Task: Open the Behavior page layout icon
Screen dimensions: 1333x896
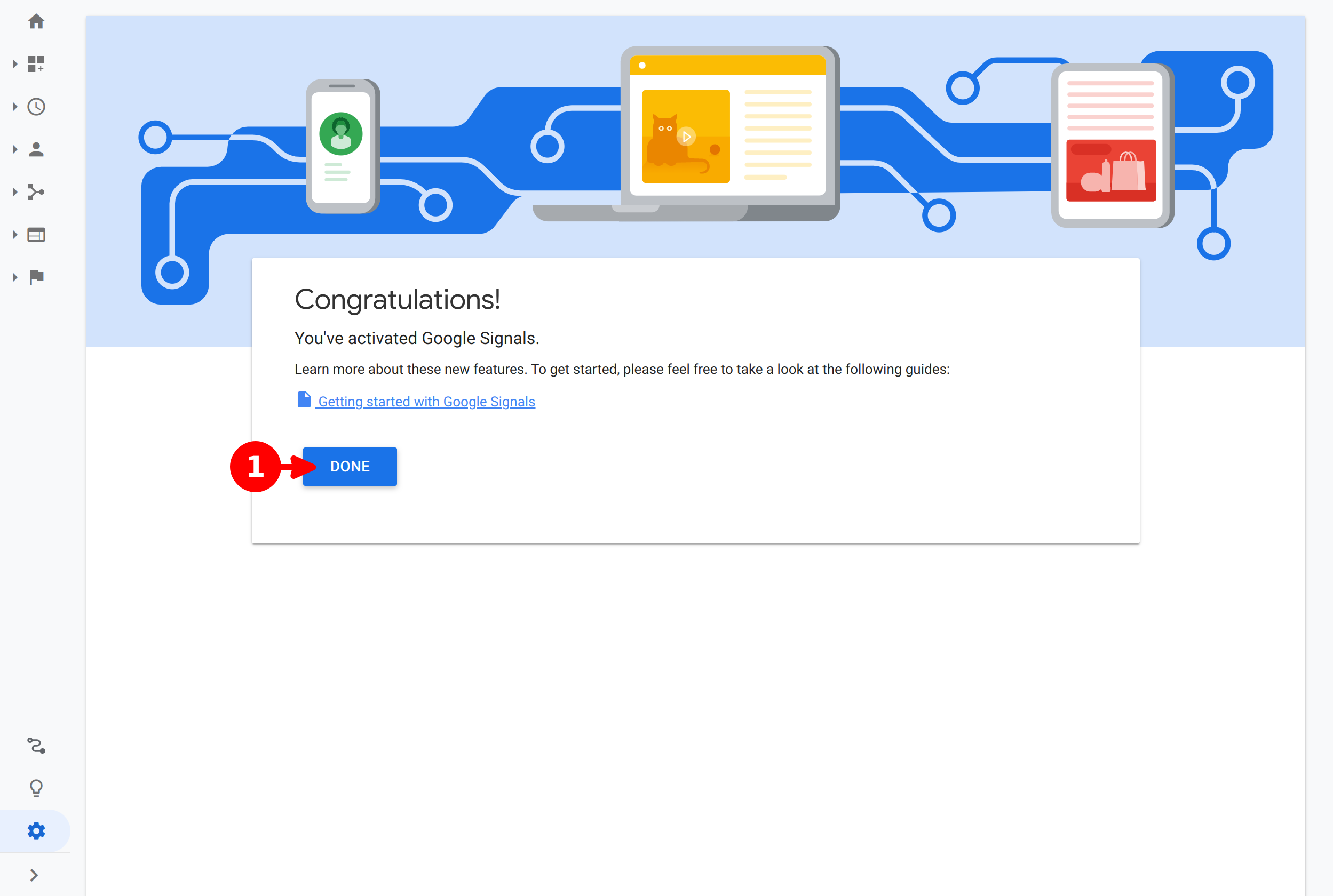Action: 36,235
